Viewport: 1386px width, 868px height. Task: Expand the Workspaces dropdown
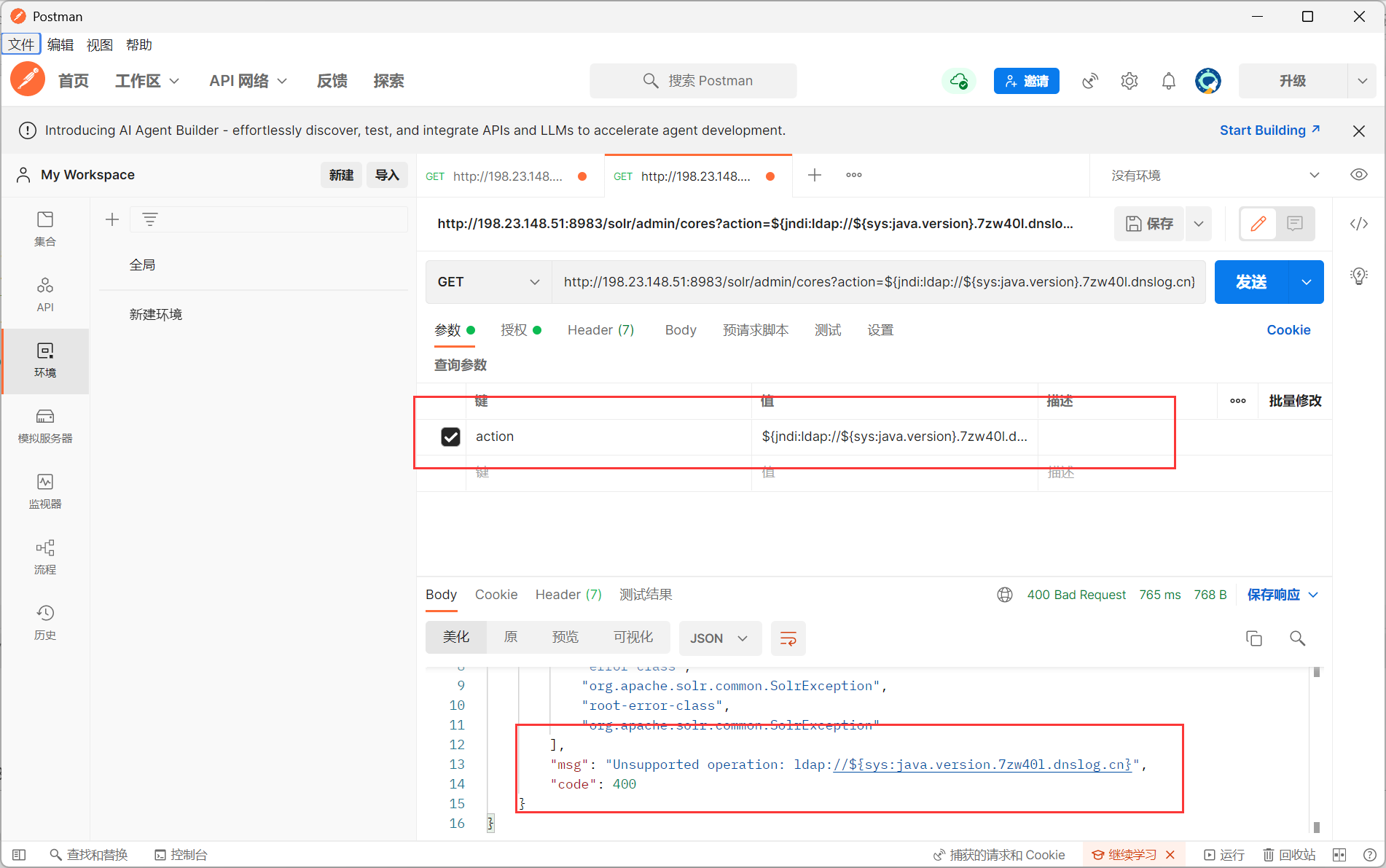point(147,81)
